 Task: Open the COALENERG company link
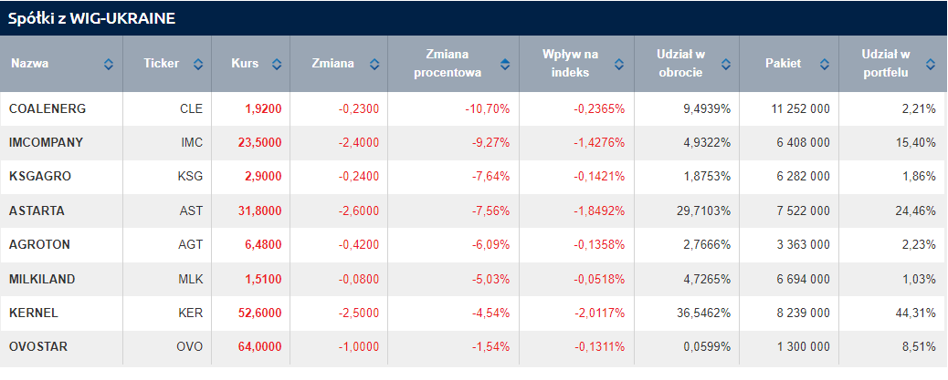[x=47, y=109]
